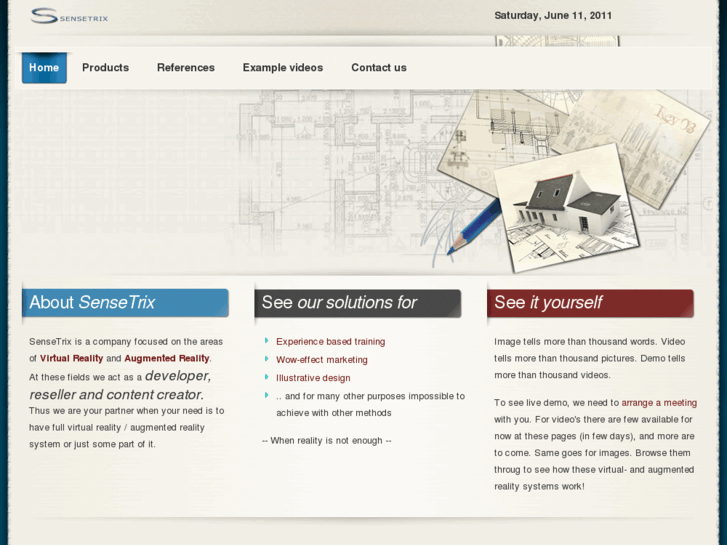Click the text '-- When reality is not enough --'
The image size is (727, 545).
327,441
